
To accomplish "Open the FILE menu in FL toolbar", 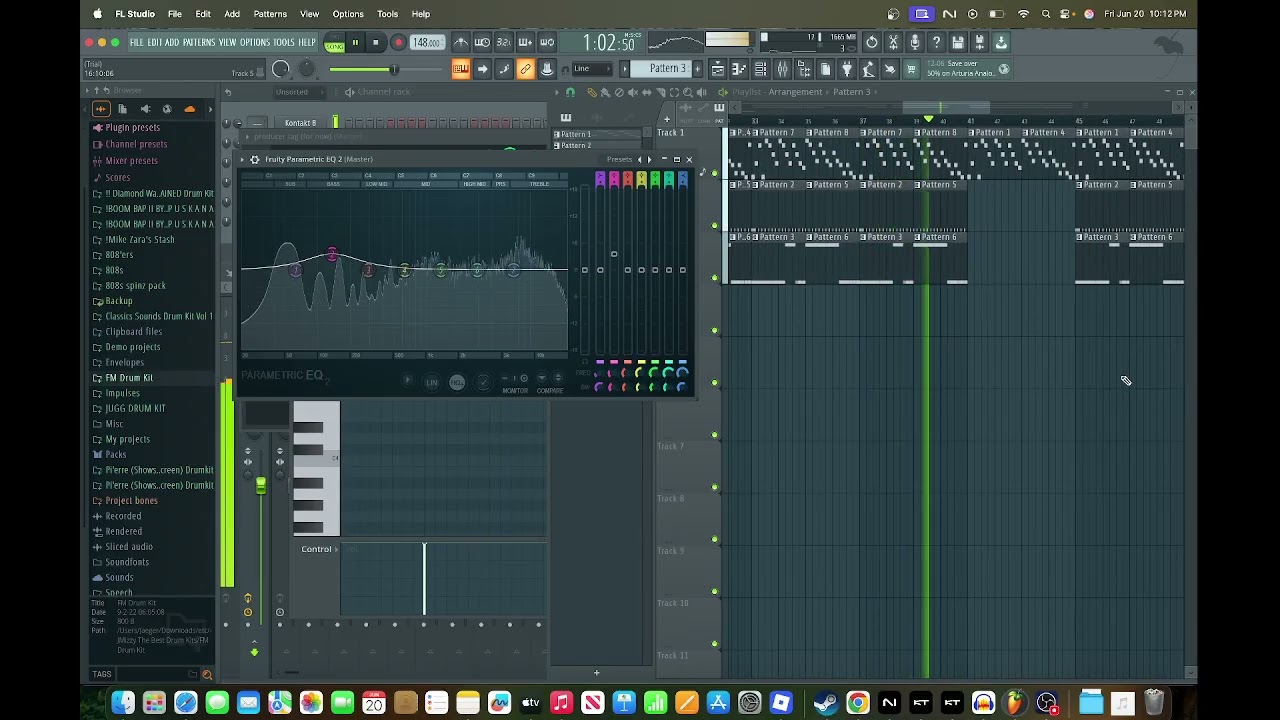I will 136,43.
